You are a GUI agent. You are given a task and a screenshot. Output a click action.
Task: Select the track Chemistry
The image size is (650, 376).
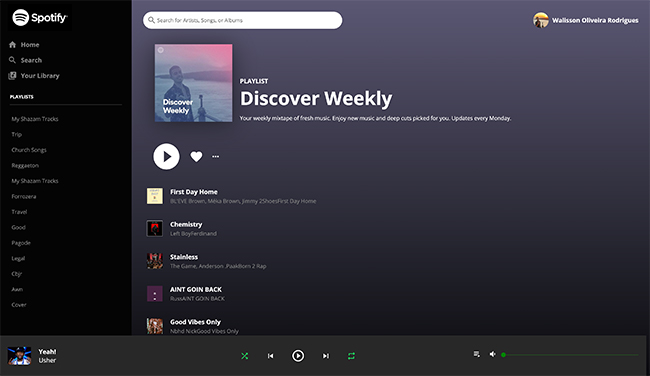pyautogui.click(x=186, y=224)
